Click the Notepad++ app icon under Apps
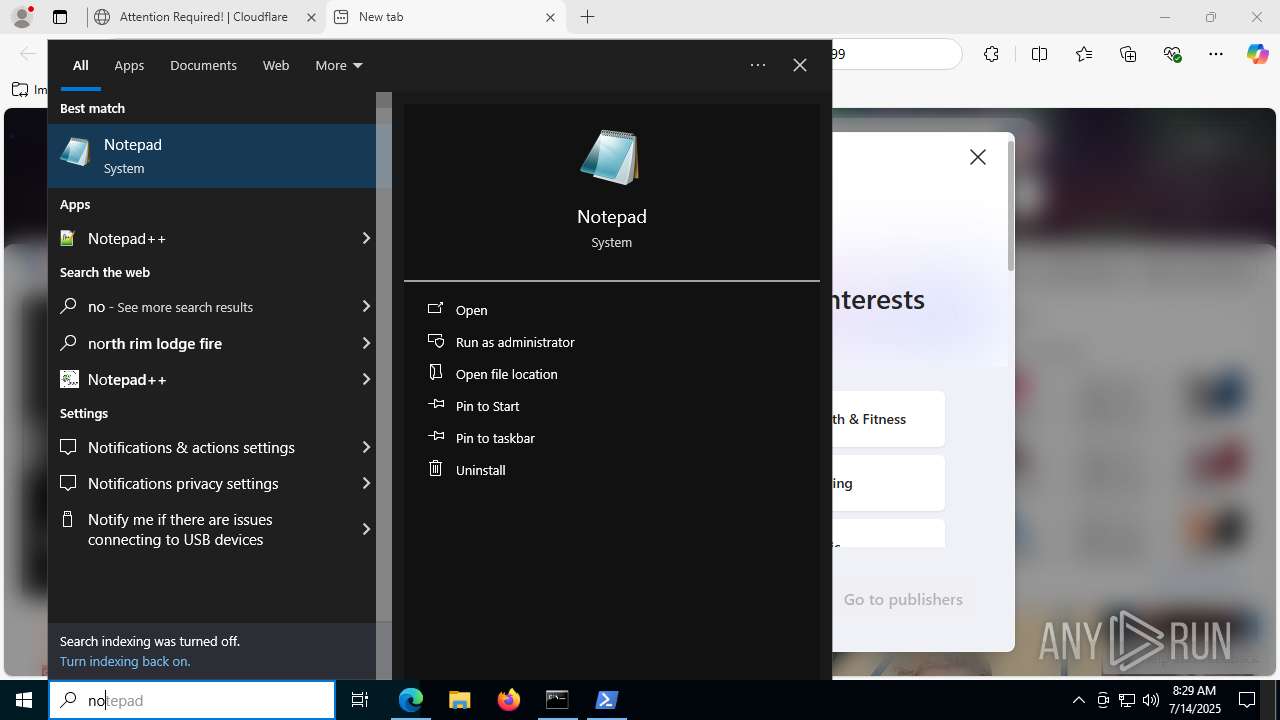This screenshot has height=720, width=1280. [x=68, y=238]
